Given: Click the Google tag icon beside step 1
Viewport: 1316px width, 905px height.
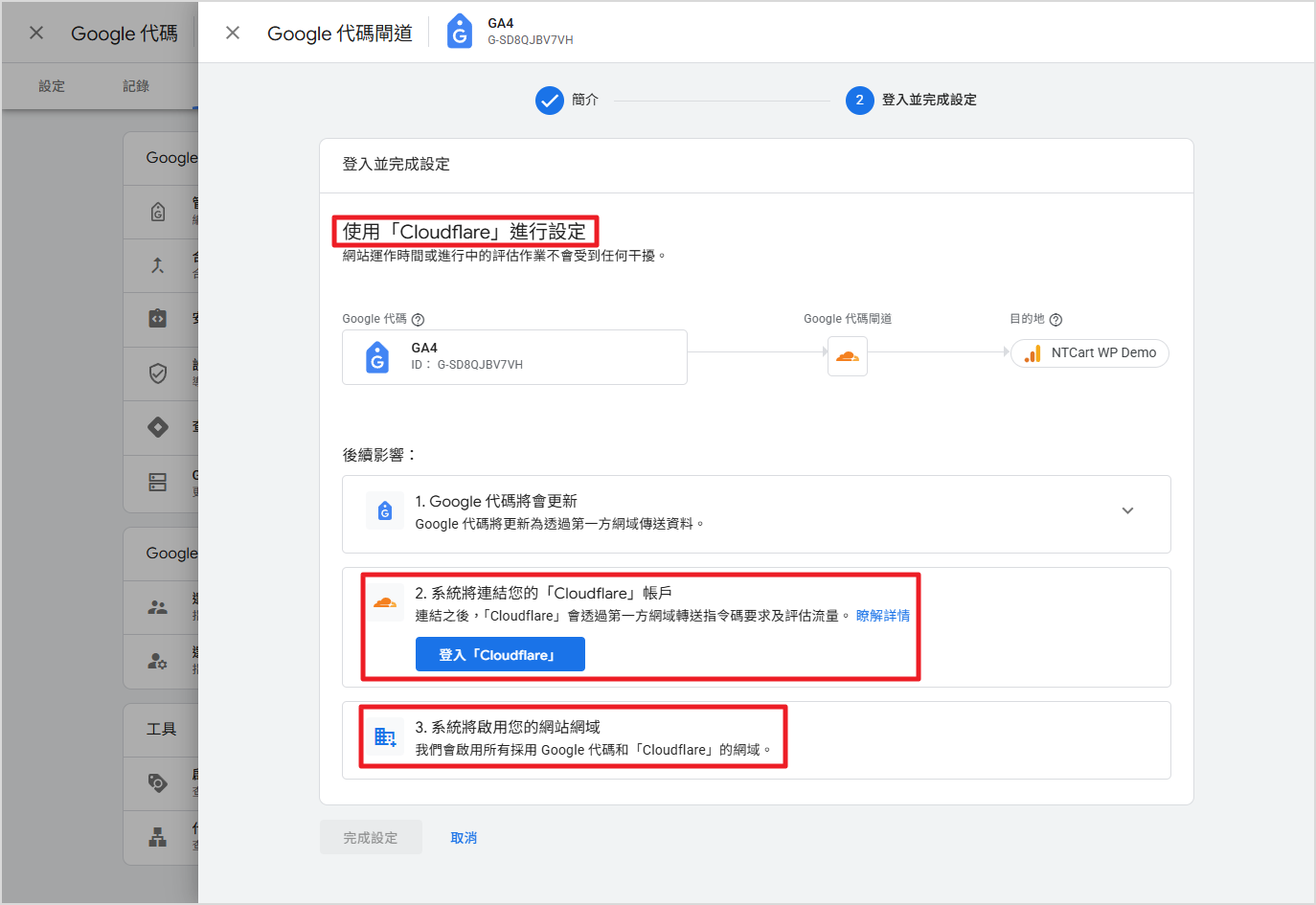Looking at the screenshot, I should [x=385, y=511].
